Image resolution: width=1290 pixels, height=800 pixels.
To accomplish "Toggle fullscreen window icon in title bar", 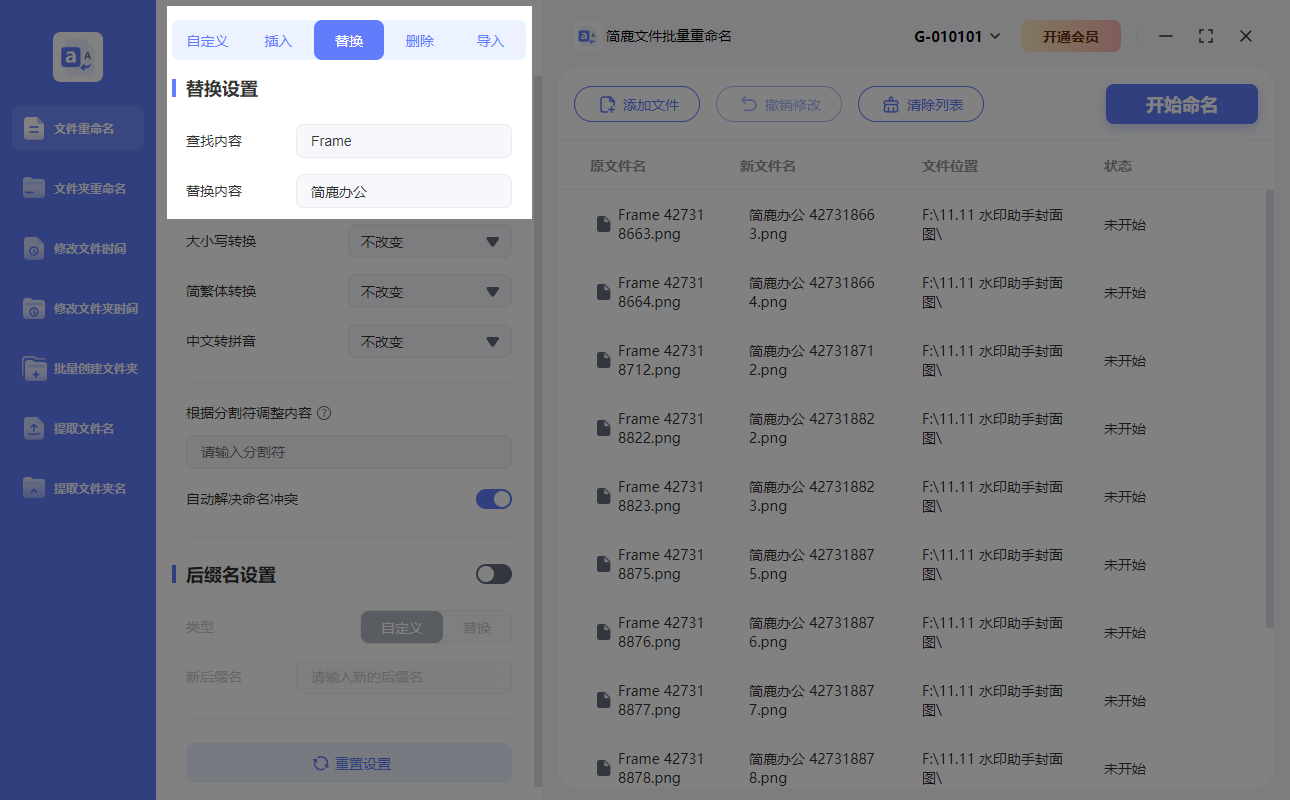I will [x=1206, y=36].
